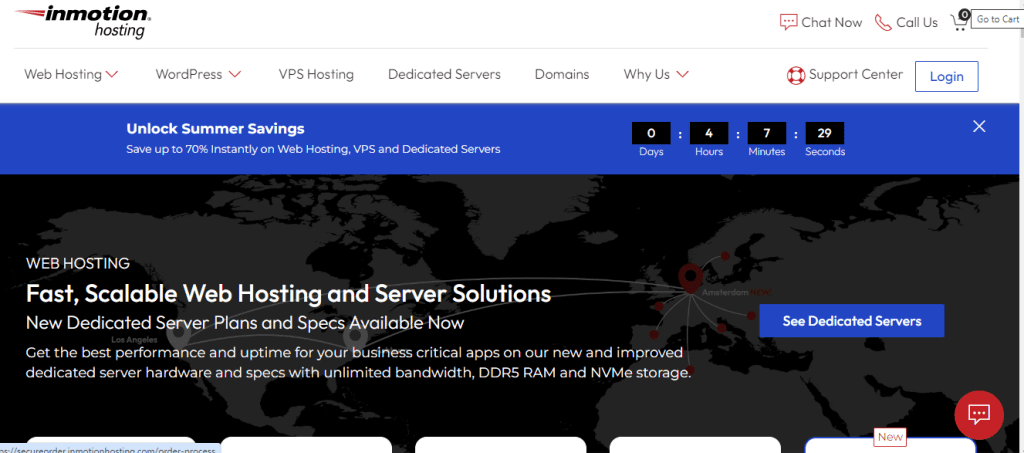Click the Amsterdam map location pin
This screenshot has width=1024, height=453.
[690, 278]
